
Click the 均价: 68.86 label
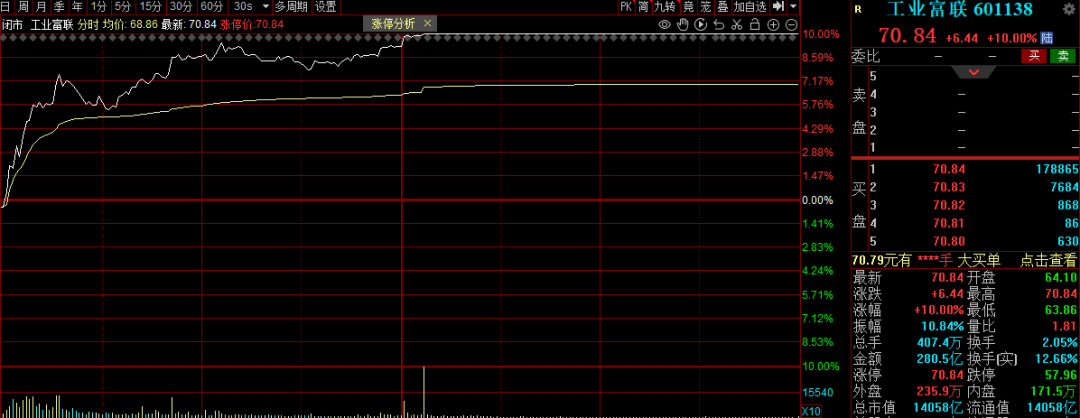(130, 24)
